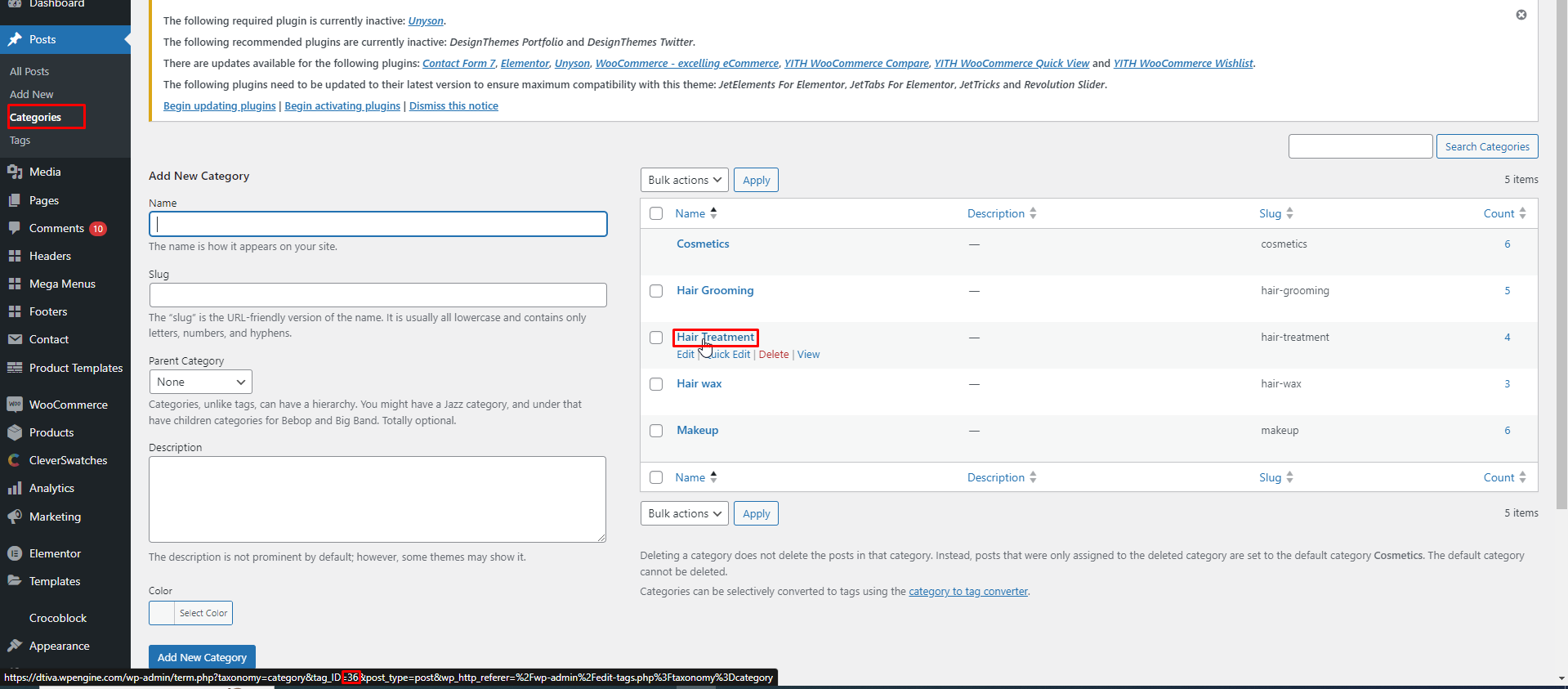Image resolution: width=1568 pixels, height=689 pixels.
Task: Click the Templates folder icon
Action: click(x=15, y=581)
